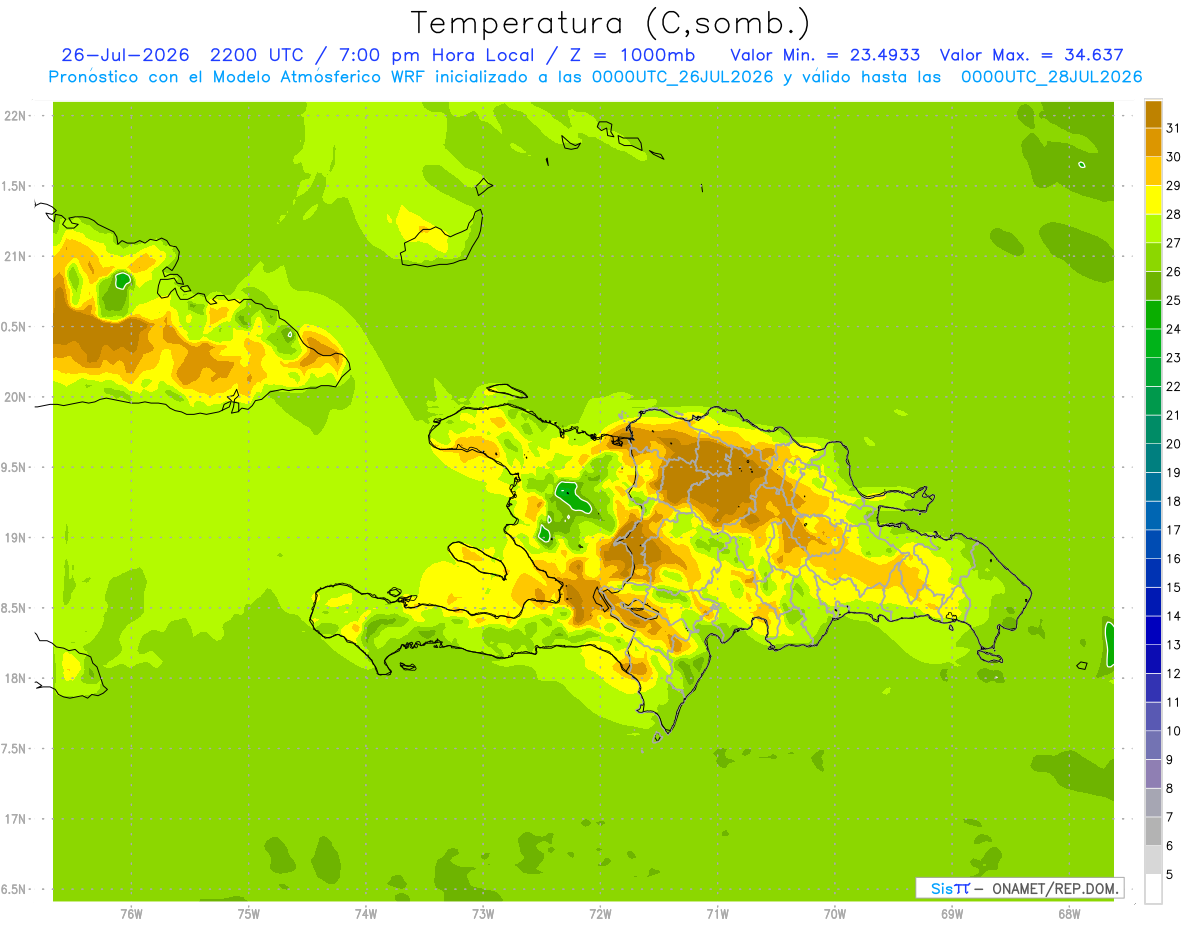Click the '17N' latitude label

click(15, 819)
